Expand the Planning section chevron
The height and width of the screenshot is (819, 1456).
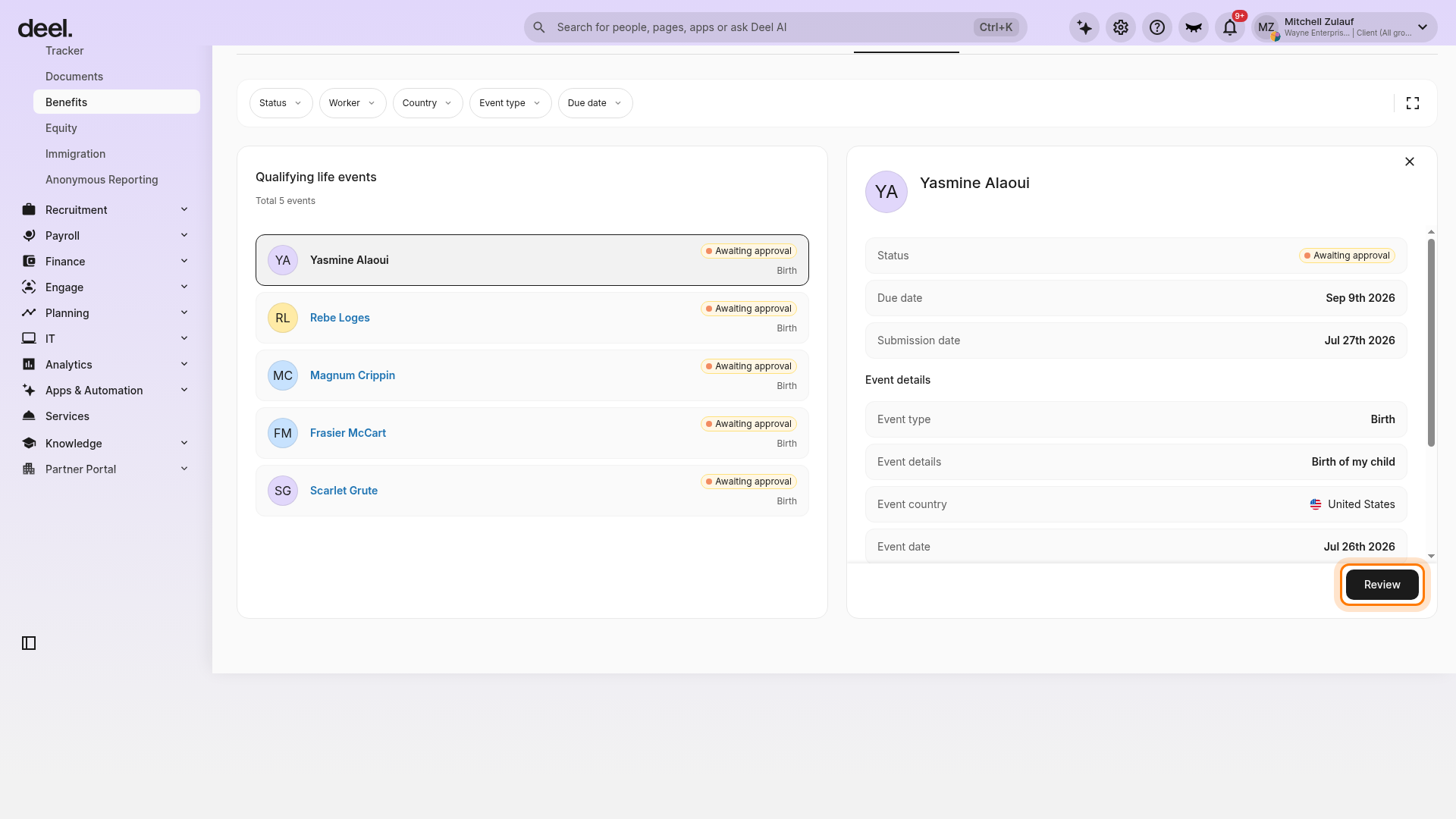[x=184, y=312]
